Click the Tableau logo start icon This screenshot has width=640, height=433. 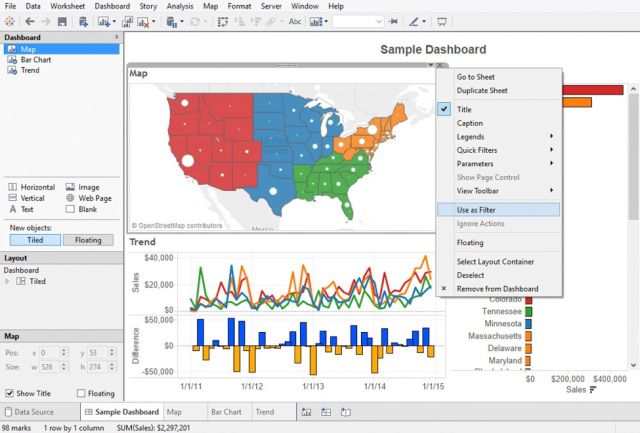point(9,21)
